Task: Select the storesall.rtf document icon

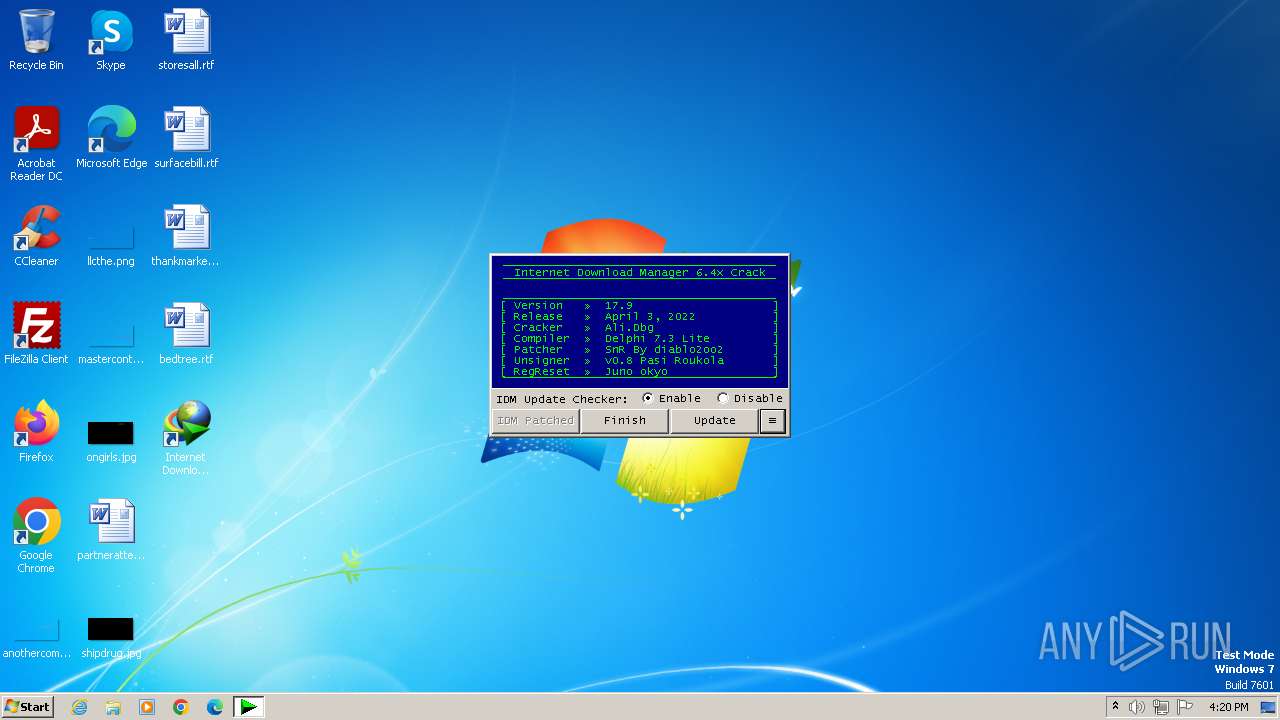Action: (186, 40)
